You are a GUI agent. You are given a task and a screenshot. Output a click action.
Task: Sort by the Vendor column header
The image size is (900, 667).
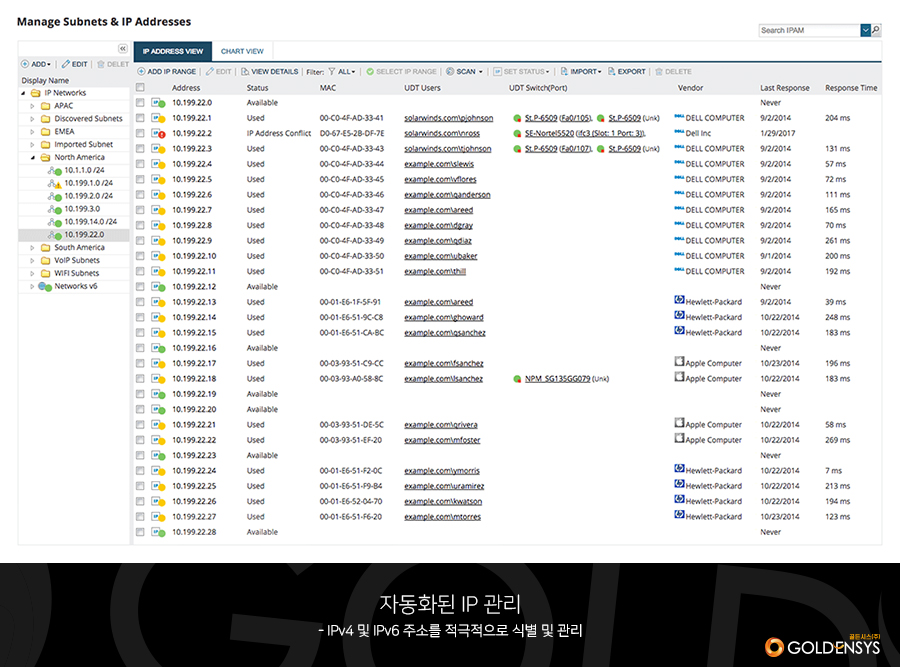point(690,88)
